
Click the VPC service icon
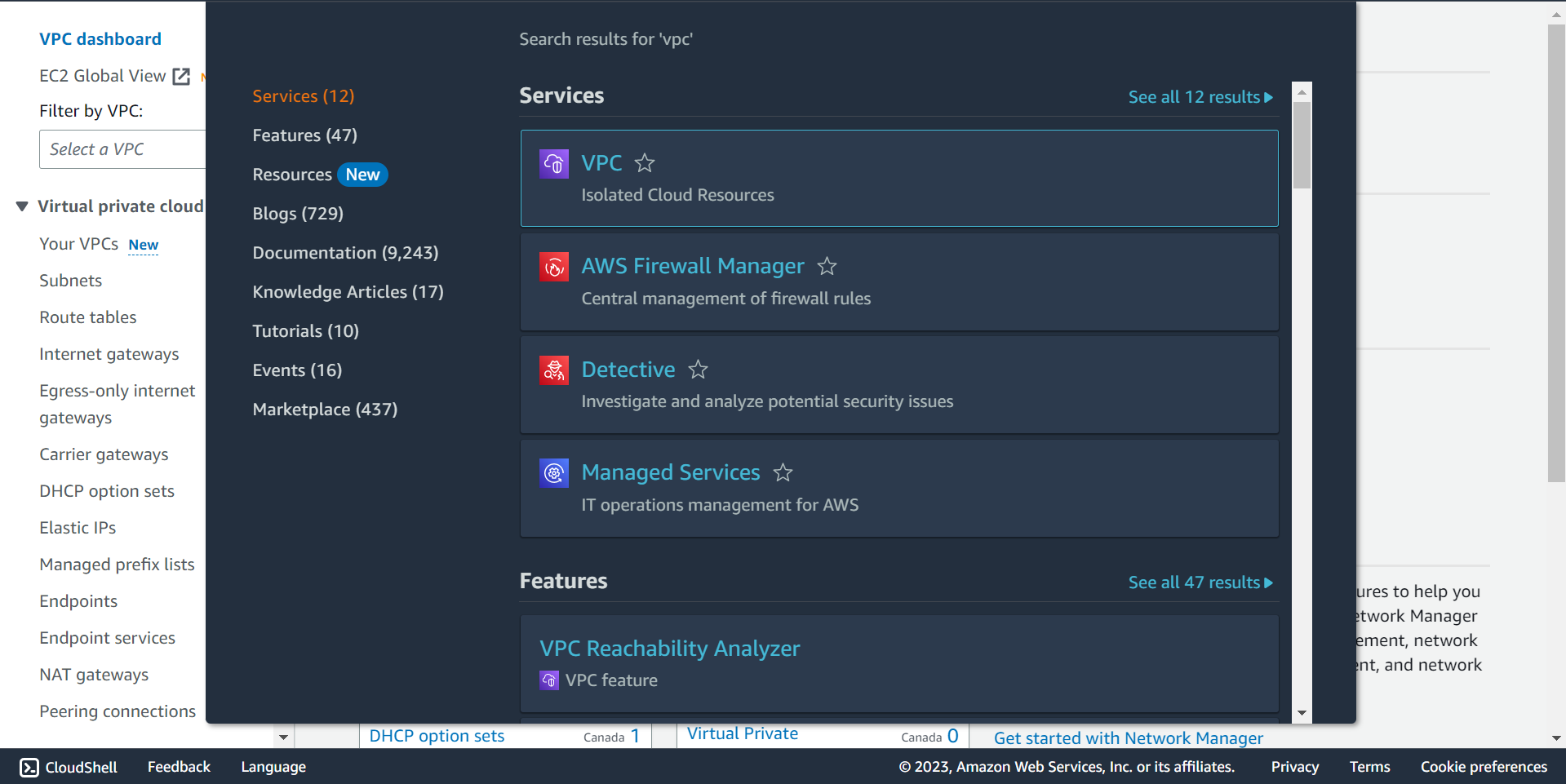[554, 164]
